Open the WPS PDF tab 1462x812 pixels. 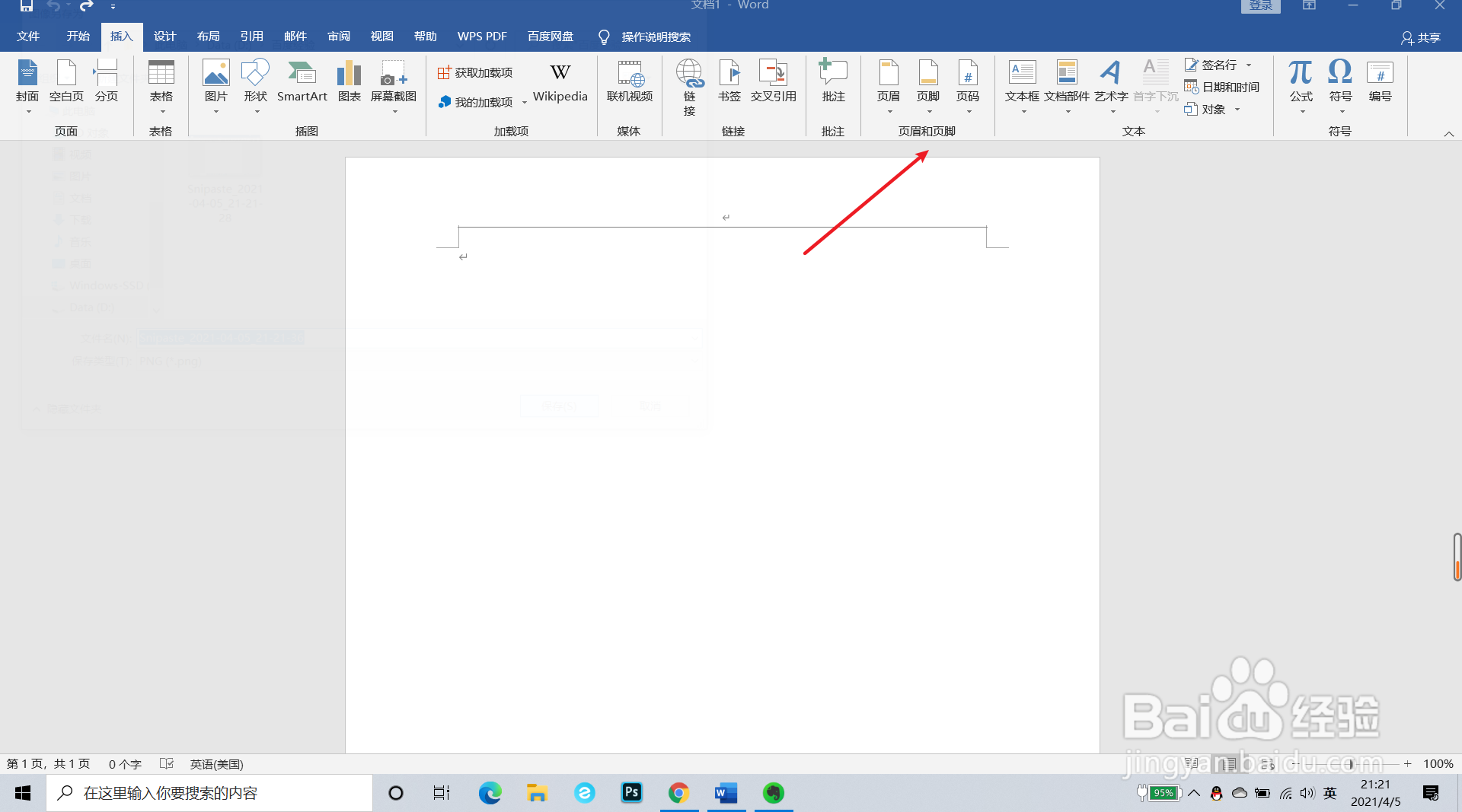[482, 37]
